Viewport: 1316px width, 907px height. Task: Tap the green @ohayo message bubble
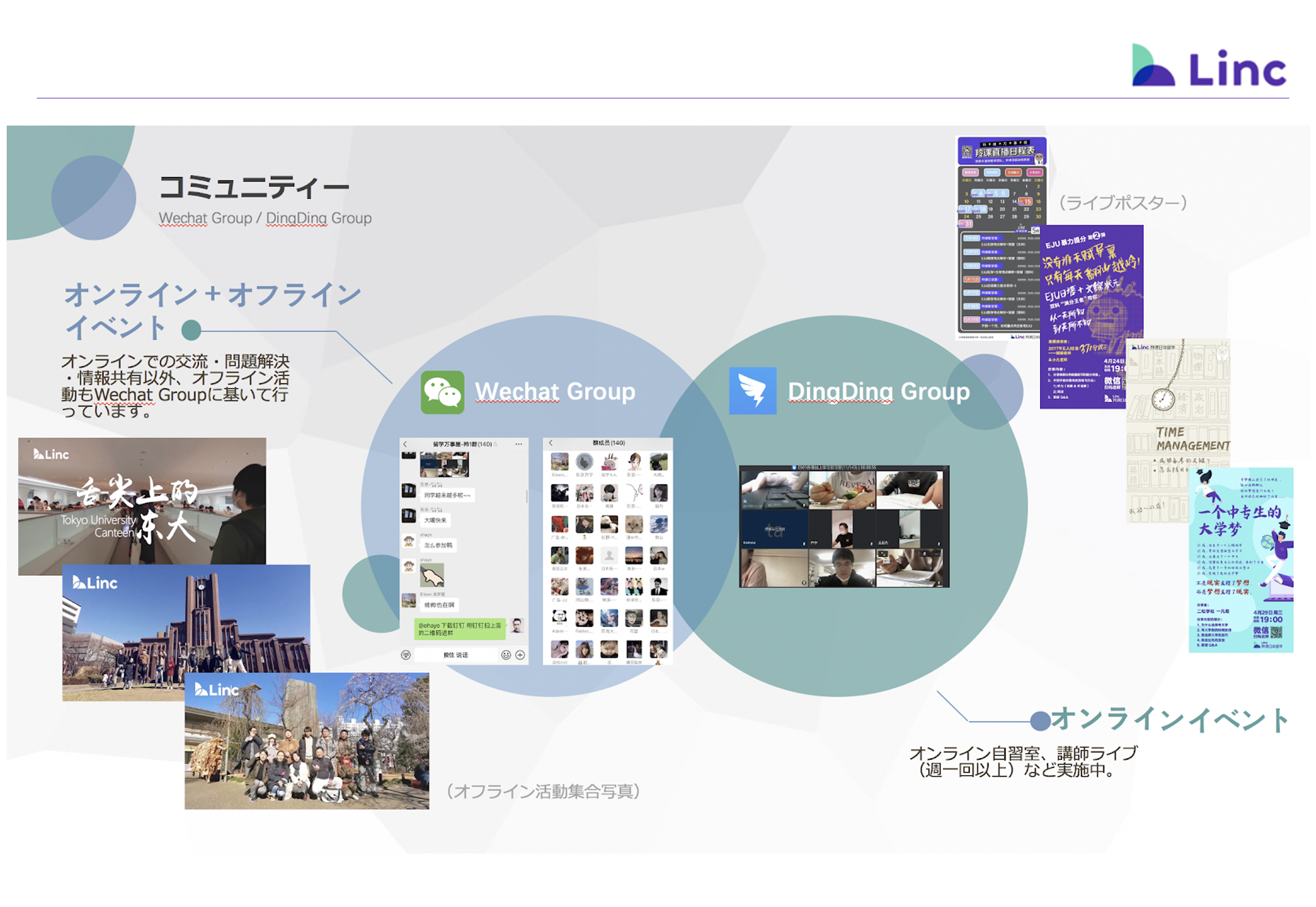click(460, 628)
